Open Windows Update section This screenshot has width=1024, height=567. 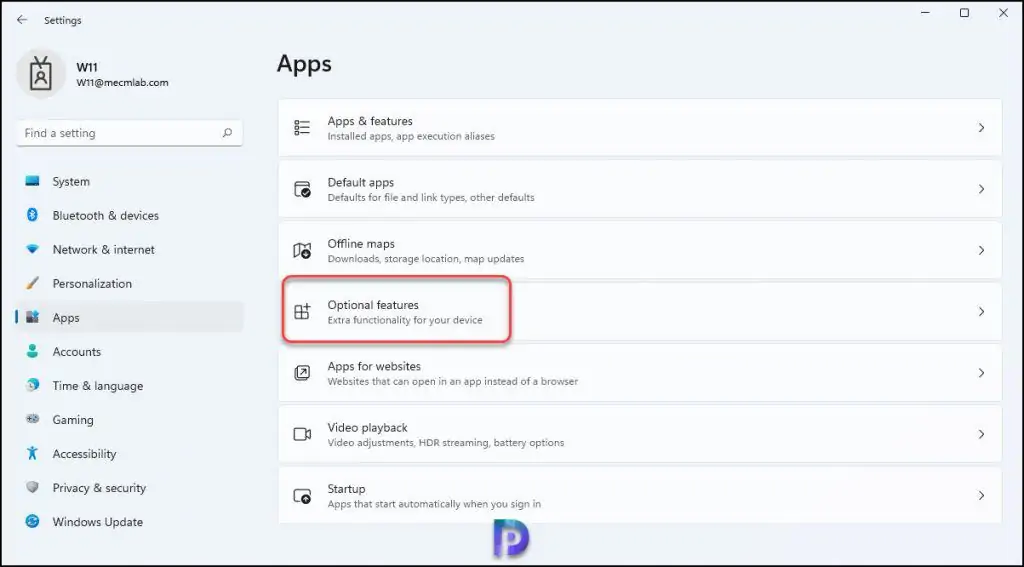pos(129,522)
